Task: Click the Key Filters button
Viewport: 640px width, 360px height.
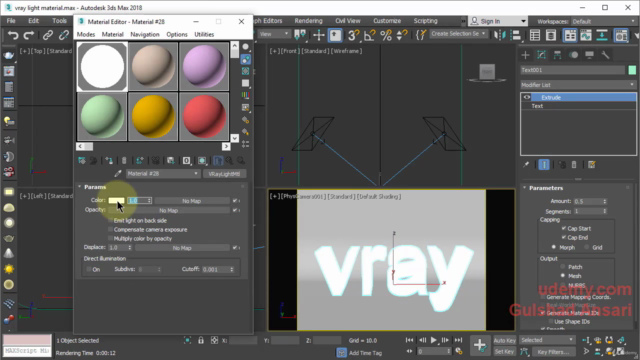Action: click(553, 351)
